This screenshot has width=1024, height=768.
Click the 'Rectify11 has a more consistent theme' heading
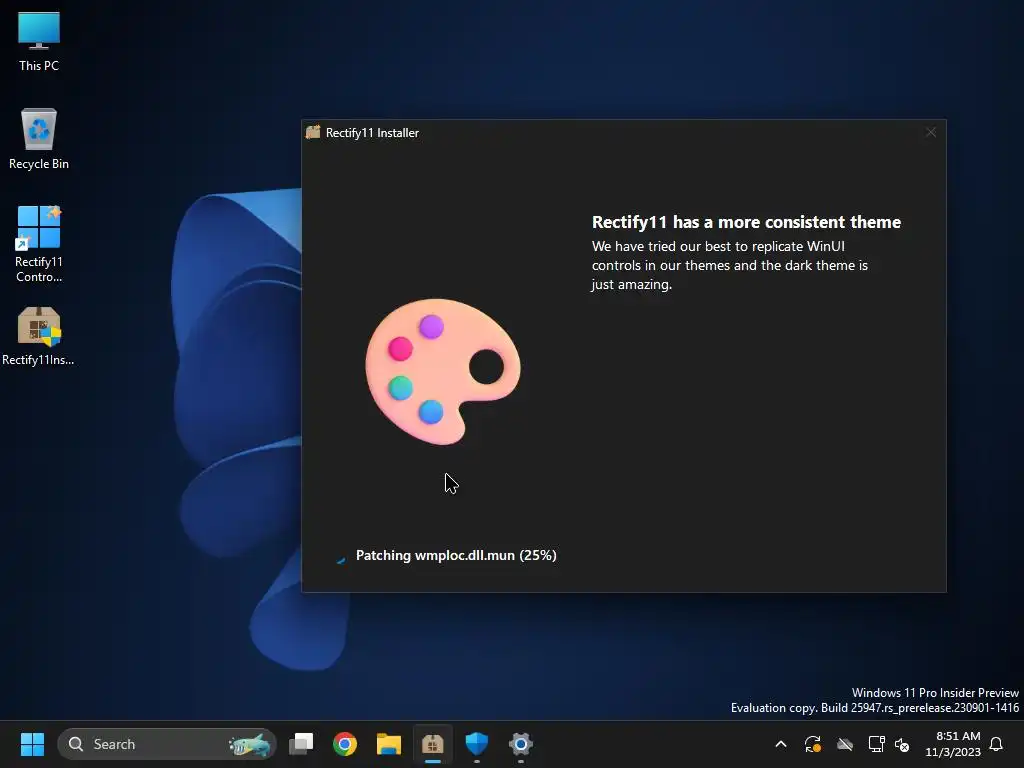(746, 222)
